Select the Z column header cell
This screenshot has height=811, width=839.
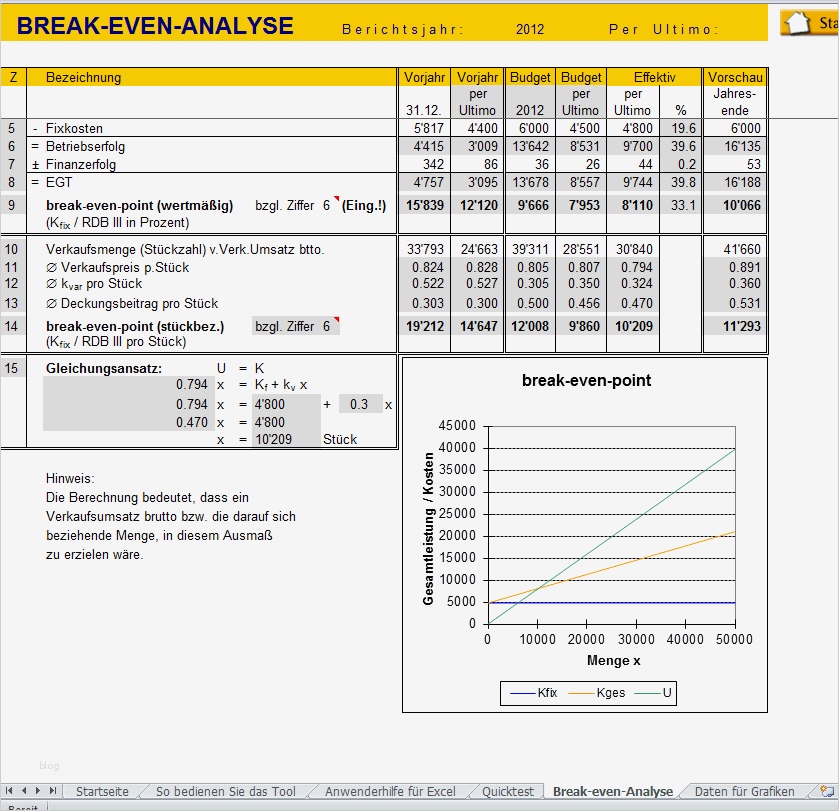point(13,78)
